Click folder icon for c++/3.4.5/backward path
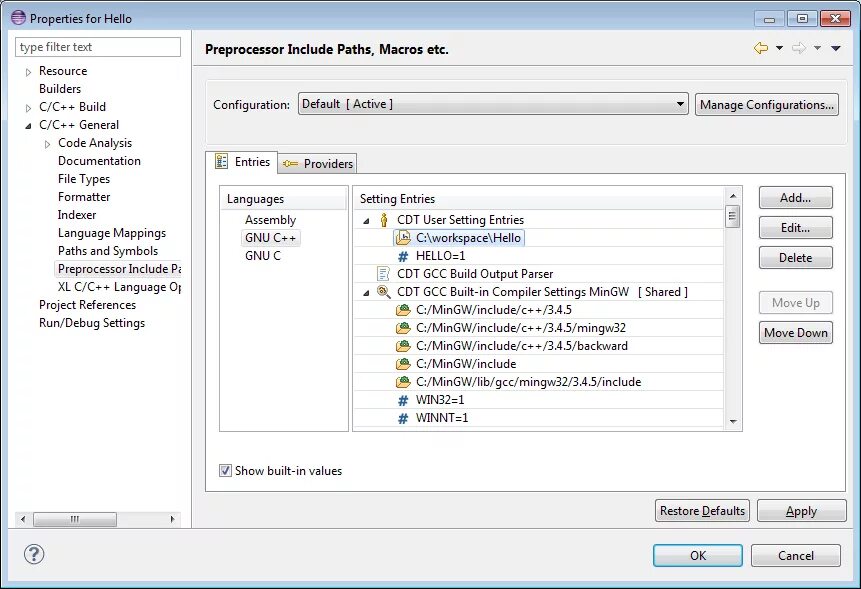Image resolution: width=861 pixels, height=589 pixels. coord(403,346)
